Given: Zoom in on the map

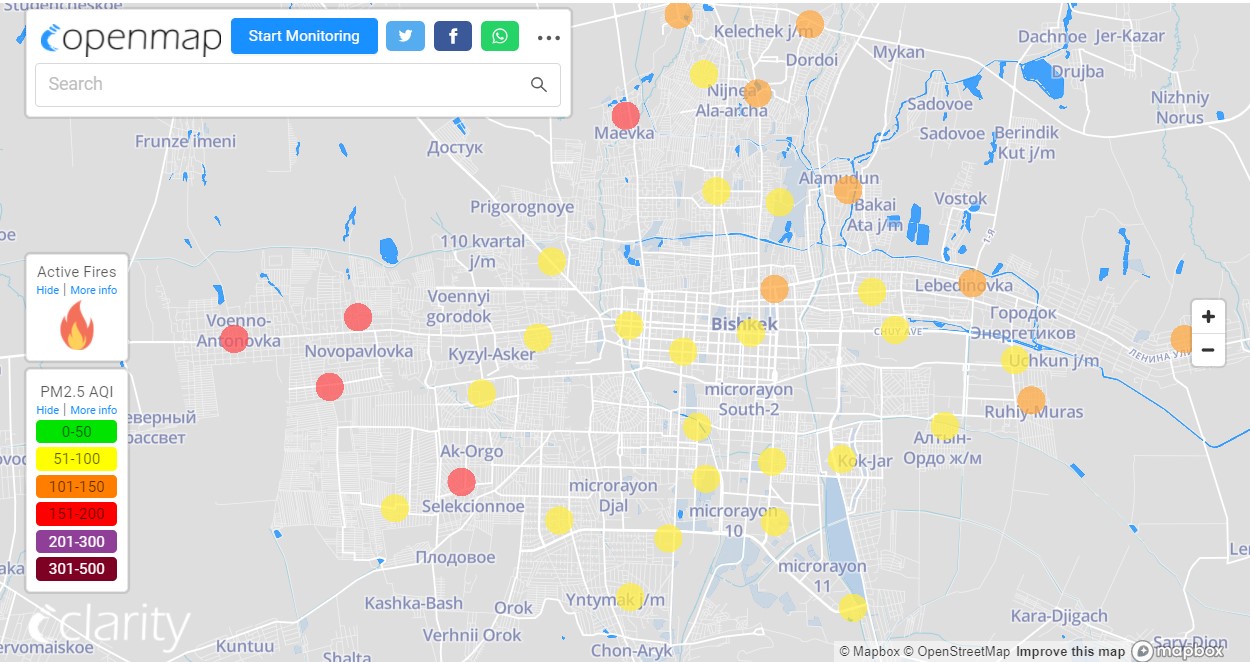Looking at the screenshot, I should tap(1208, 317).
